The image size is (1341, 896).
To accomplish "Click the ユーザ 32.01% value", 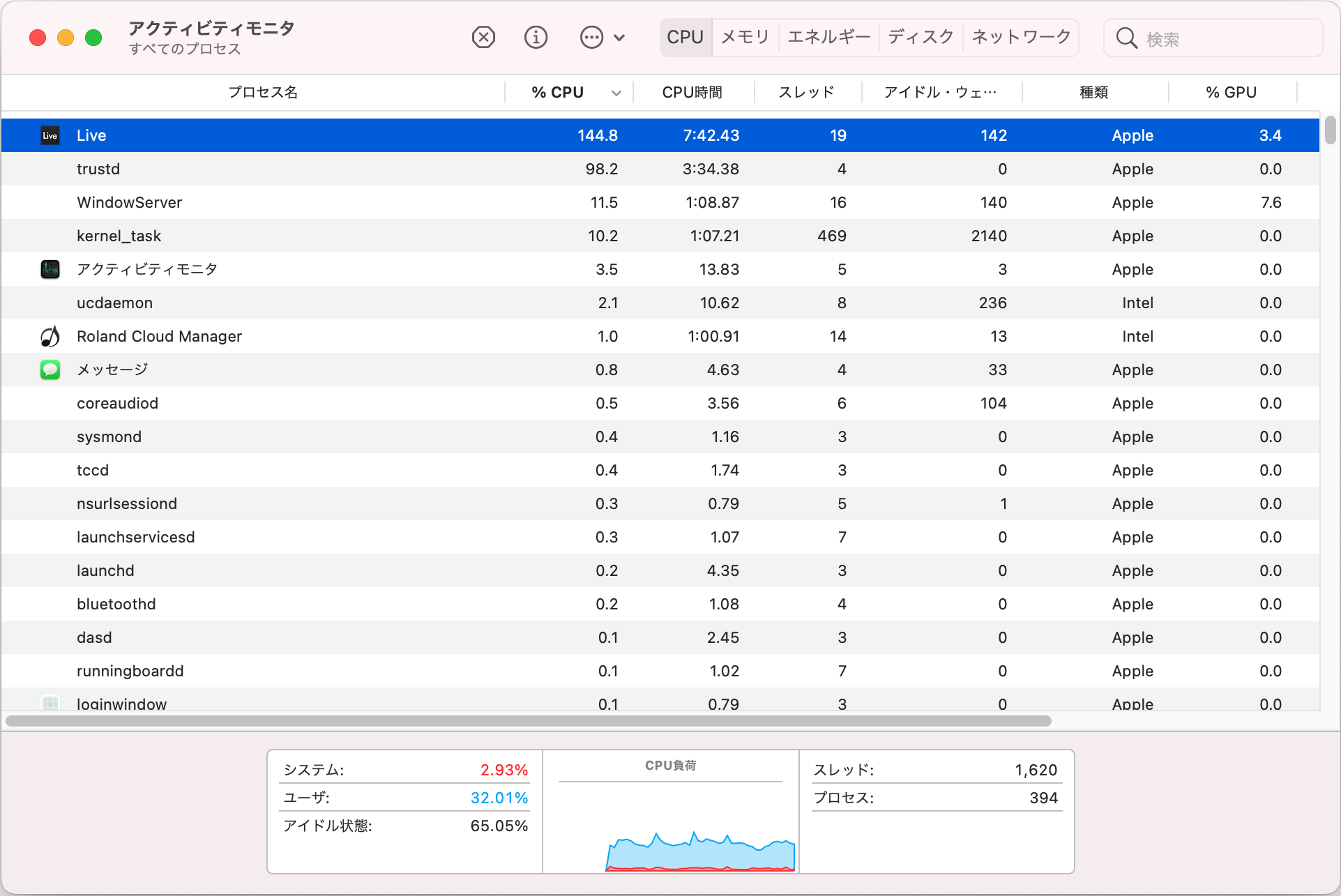I will click(499, 798).
